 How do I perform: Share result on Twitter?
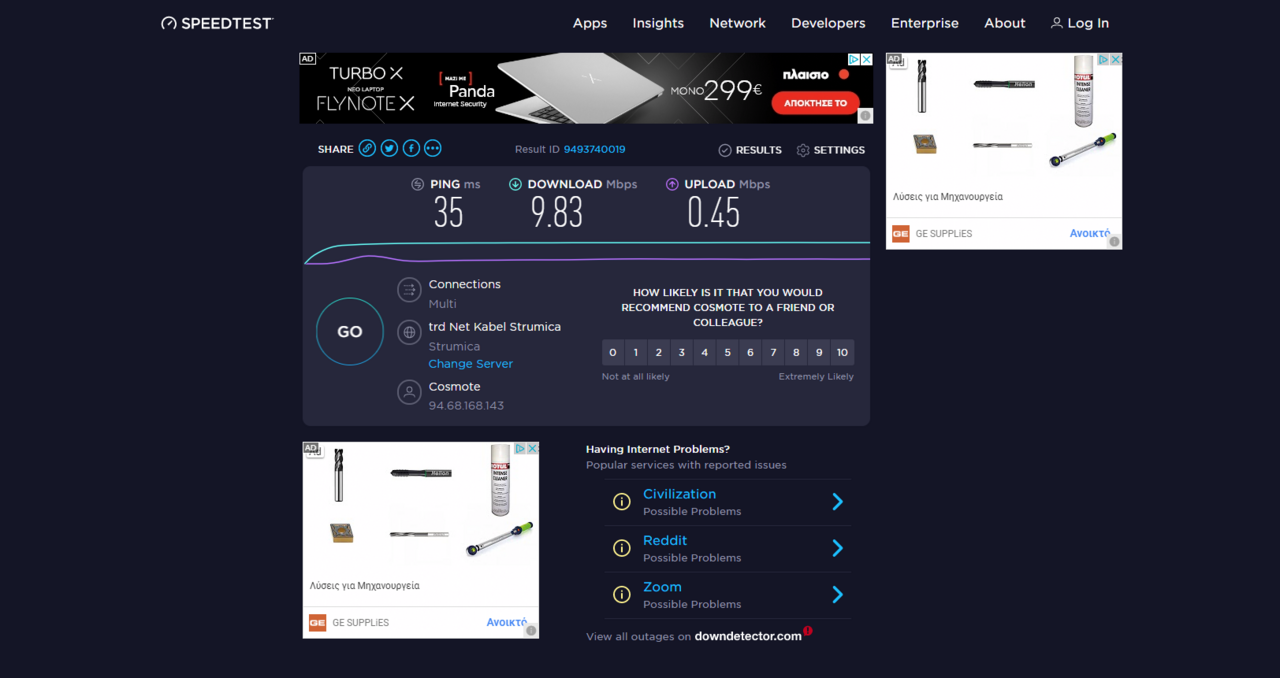pos(389,148)
